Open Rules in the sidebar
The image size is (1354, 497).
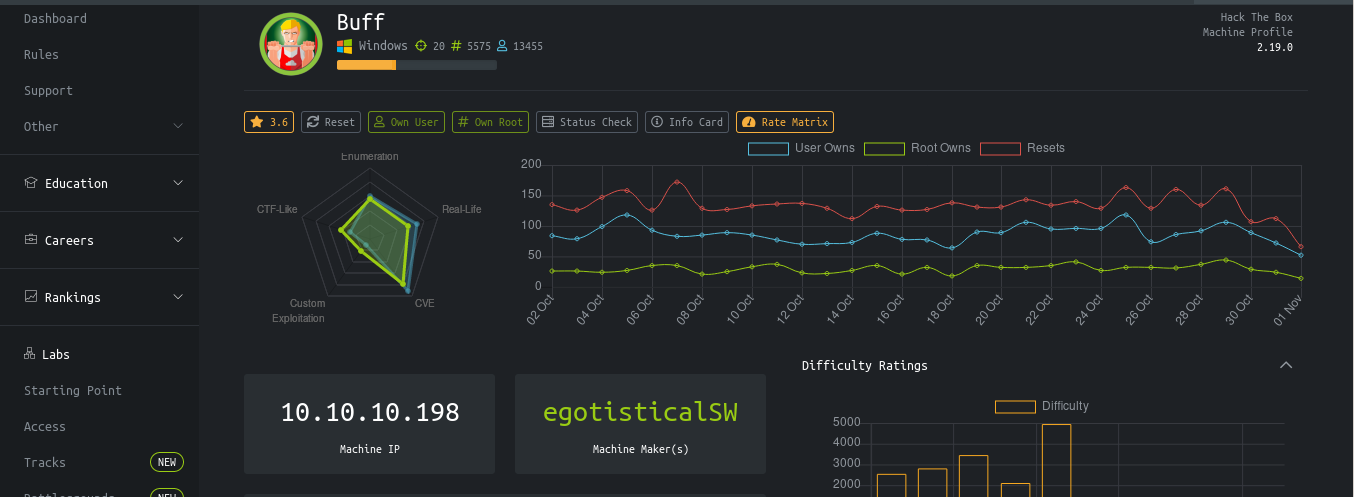(x=41, y=54)
